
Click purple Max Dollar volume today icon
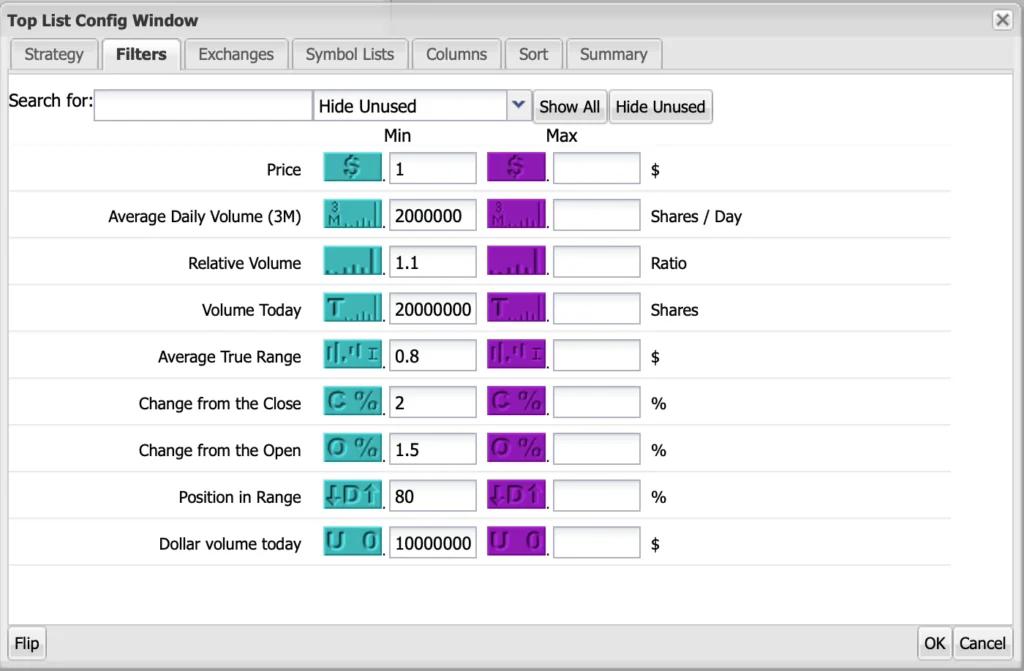point(516,543)
